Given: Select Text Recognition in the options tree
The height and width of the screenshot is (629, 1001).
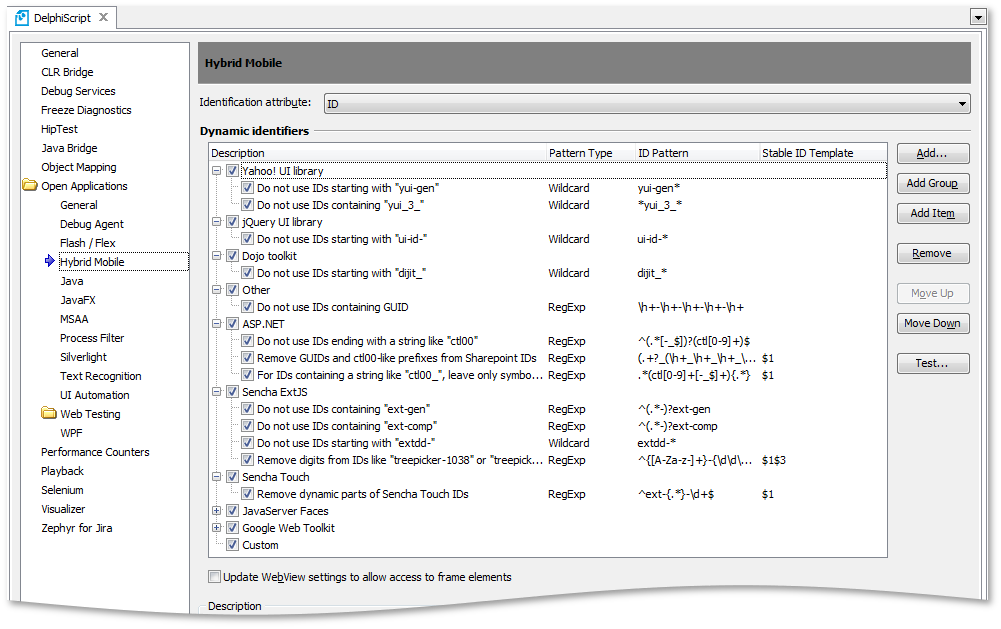Looking at the screenshot, I should pyautogui.click(x=100, y=376).
